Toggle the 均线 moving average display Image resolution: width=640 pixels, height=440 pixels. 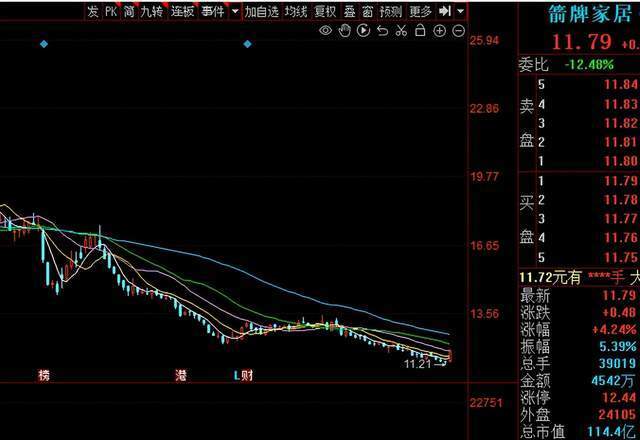[296, 11]
